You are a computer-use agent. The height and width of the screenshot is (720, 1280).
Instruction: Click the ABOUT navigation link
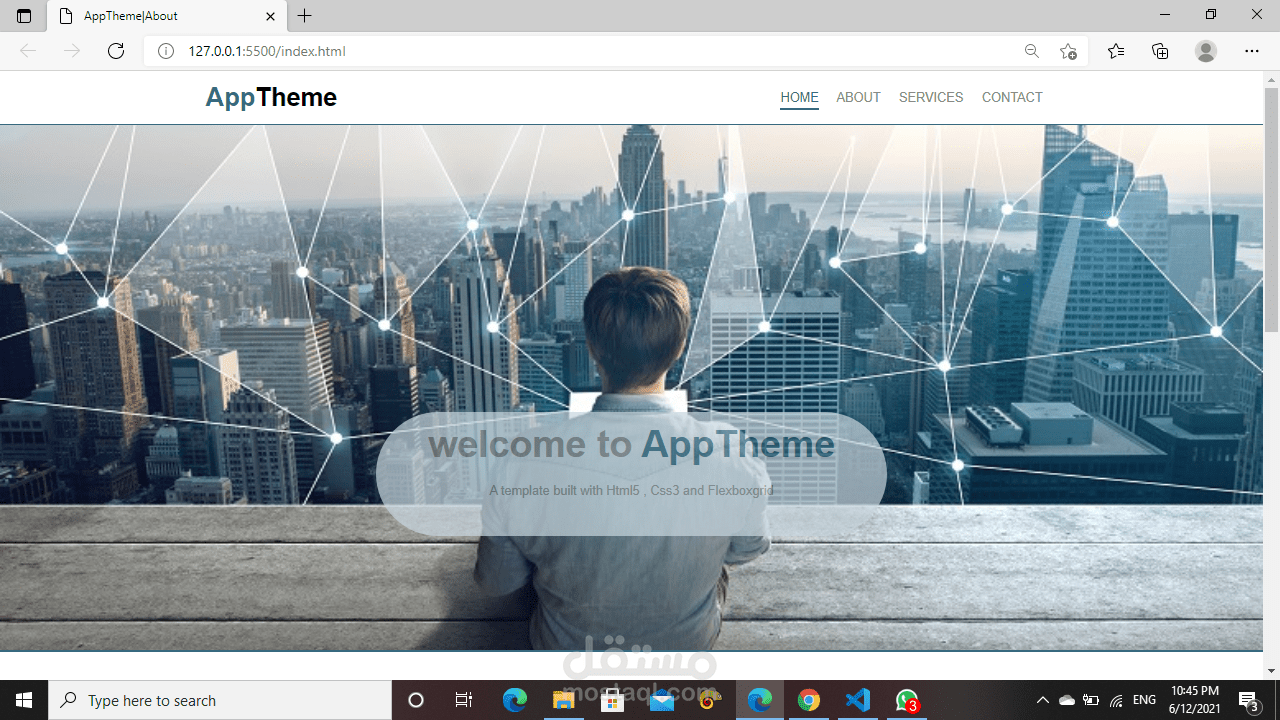[x=858, y=97]
